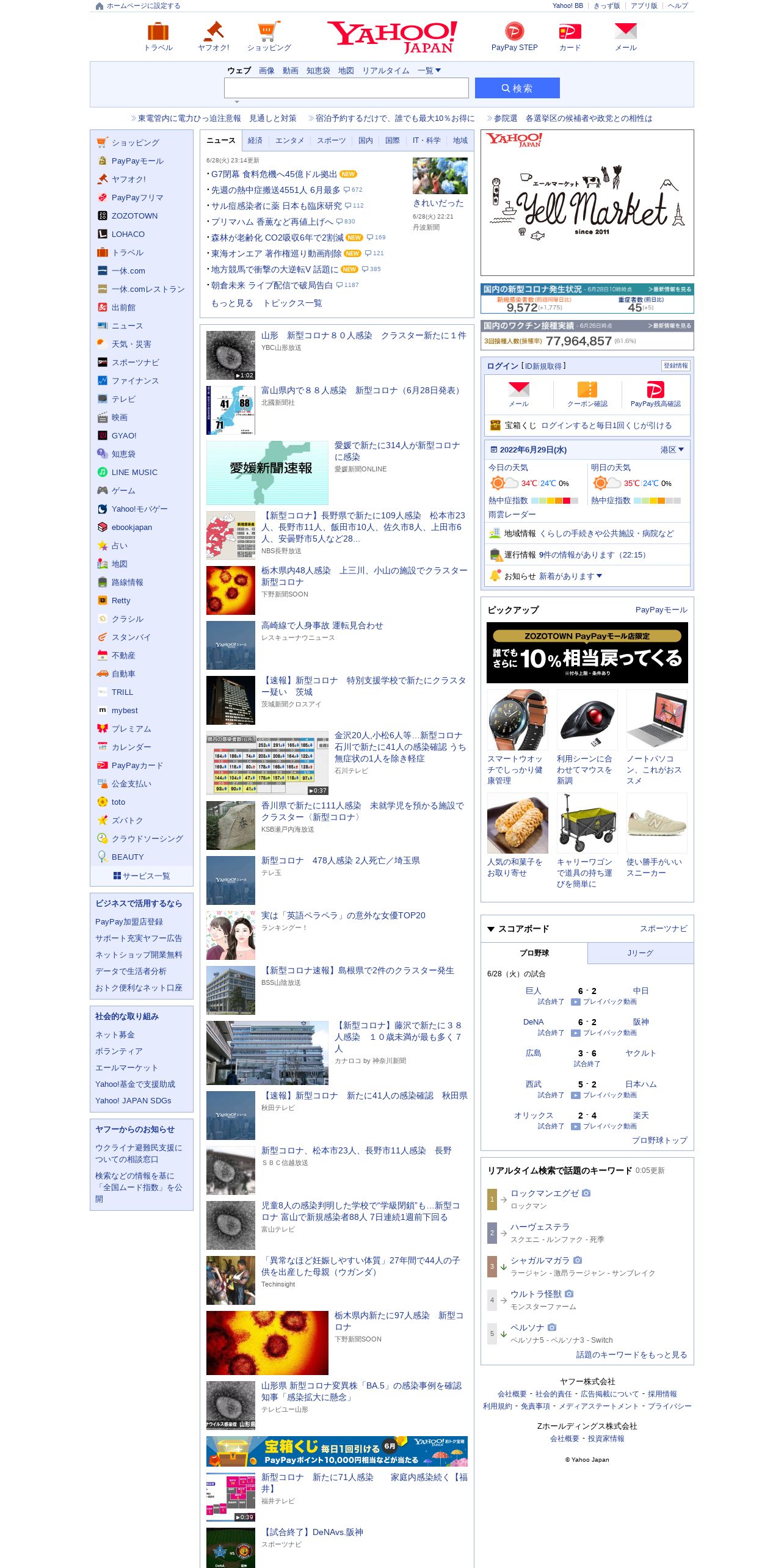784x1568 pixels.
Task: Open the ヤフオク! gavel icon in header
Action: click(x=214, y=31)
